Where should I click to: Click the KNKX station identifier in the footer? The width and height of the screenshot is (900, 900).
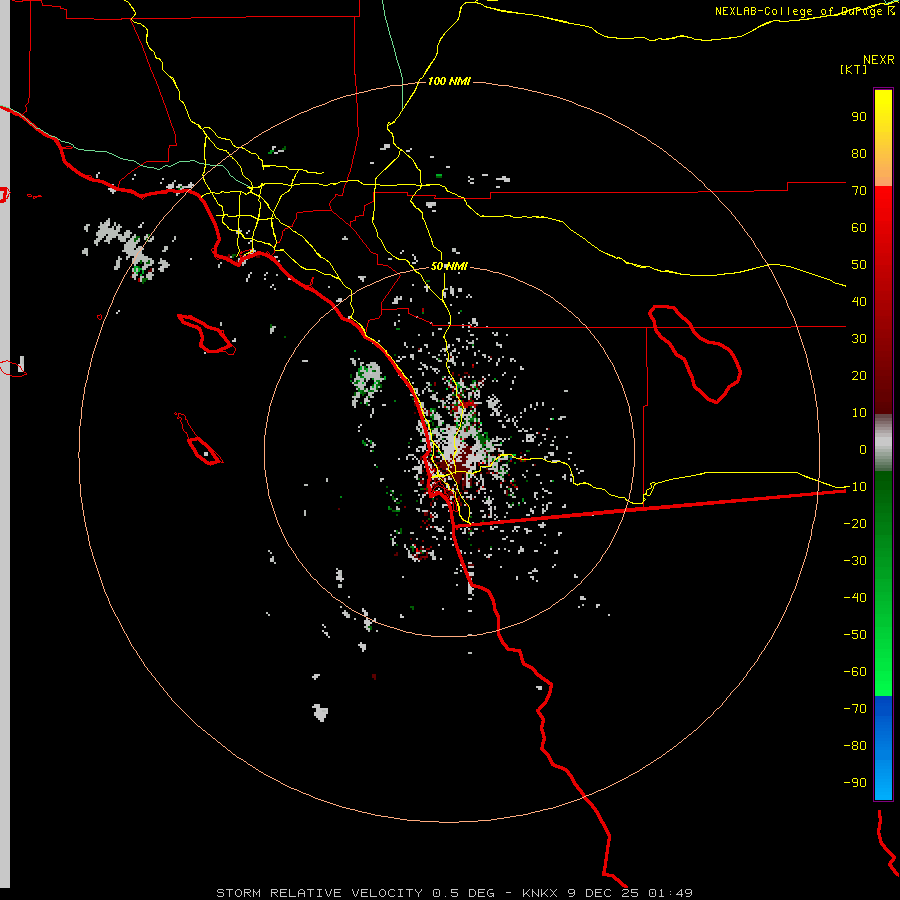[x=540, y=893]
